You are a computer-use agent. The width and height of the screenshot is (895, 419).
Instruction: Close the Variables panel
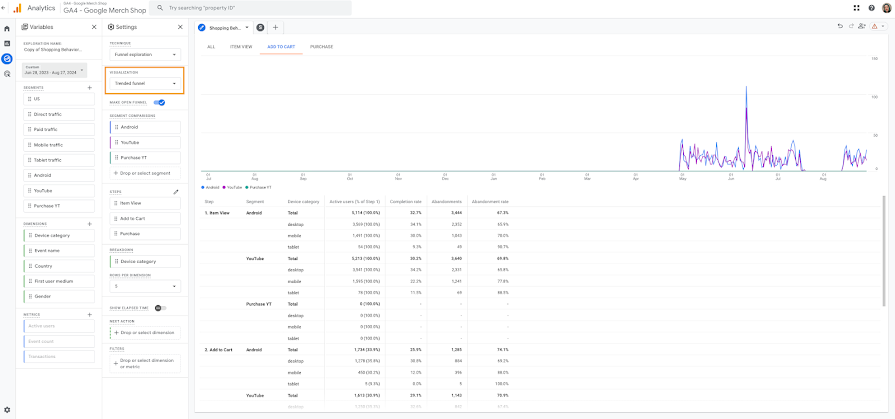(94, 27)
